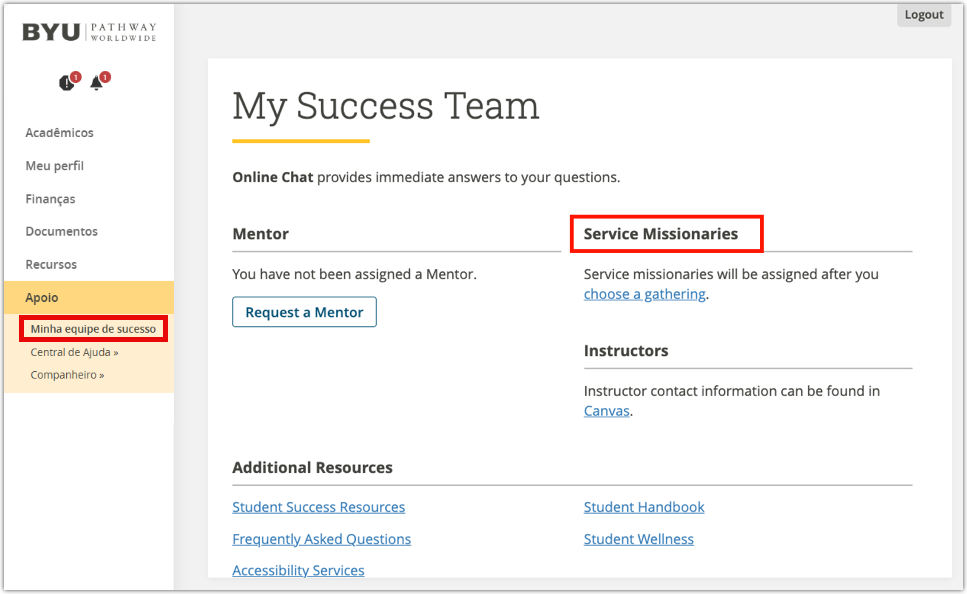Open the Companheiro link

[67, 375]
